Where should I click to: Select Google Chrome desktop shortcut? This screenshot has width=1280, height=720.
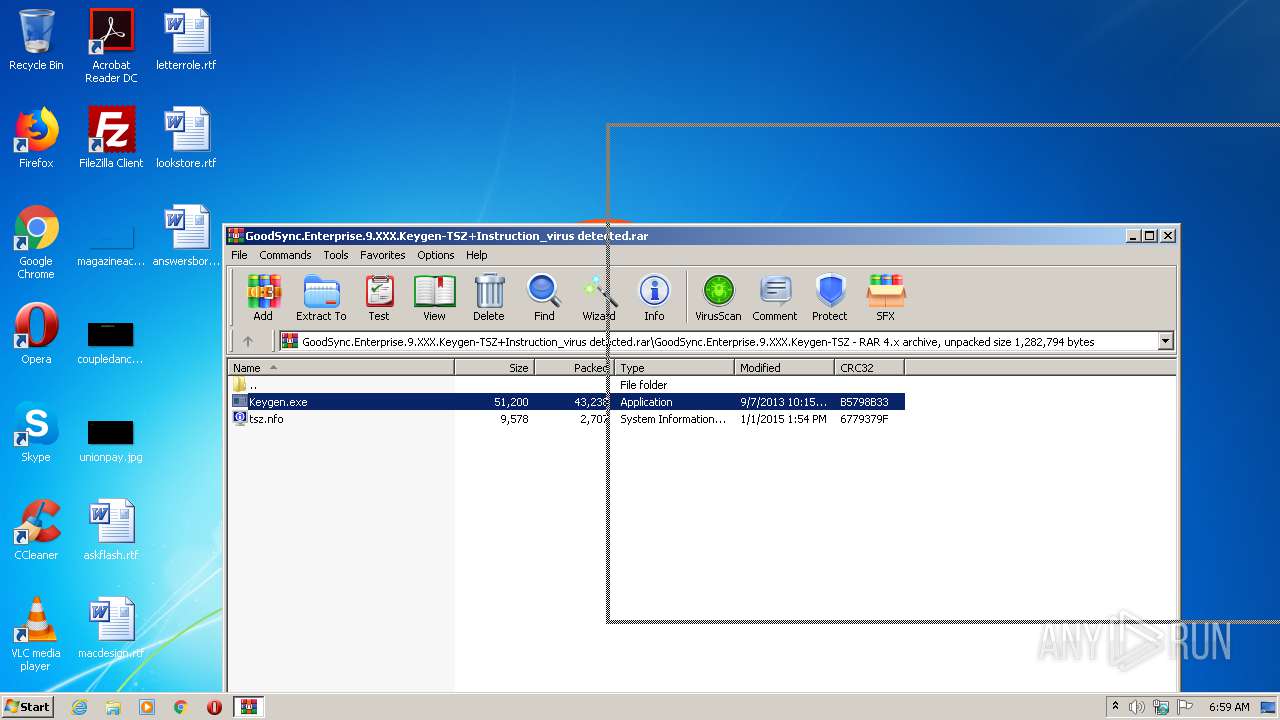coord(36,243)
